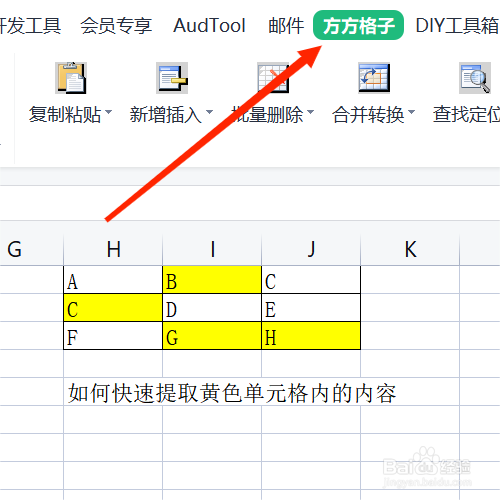Open the 邮件 ribbon tab
This screenshot has width=500, height=500.
click(x=286, y=26)
